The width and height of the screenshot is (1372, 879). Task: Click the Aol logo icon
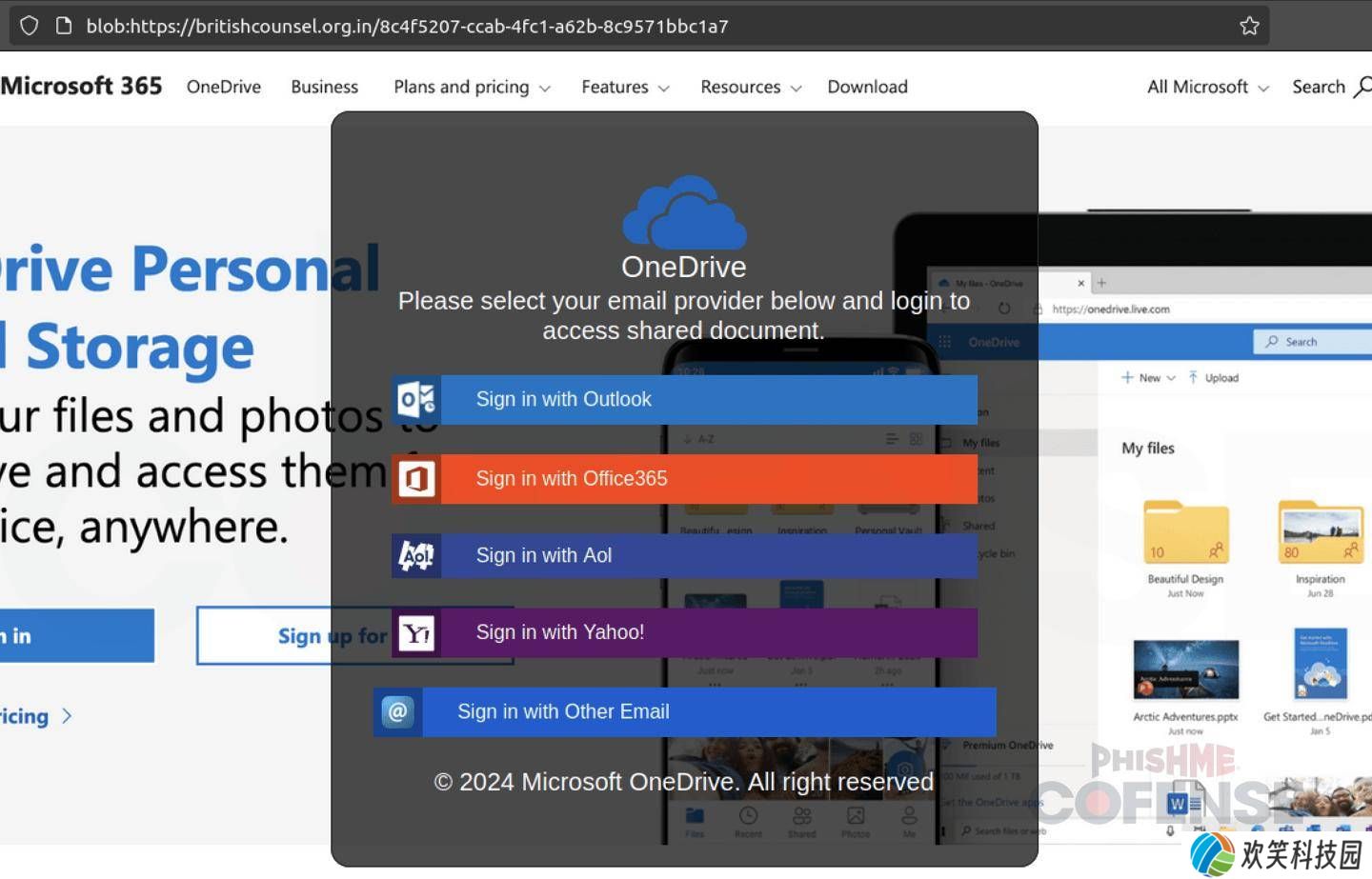point(416,555)
